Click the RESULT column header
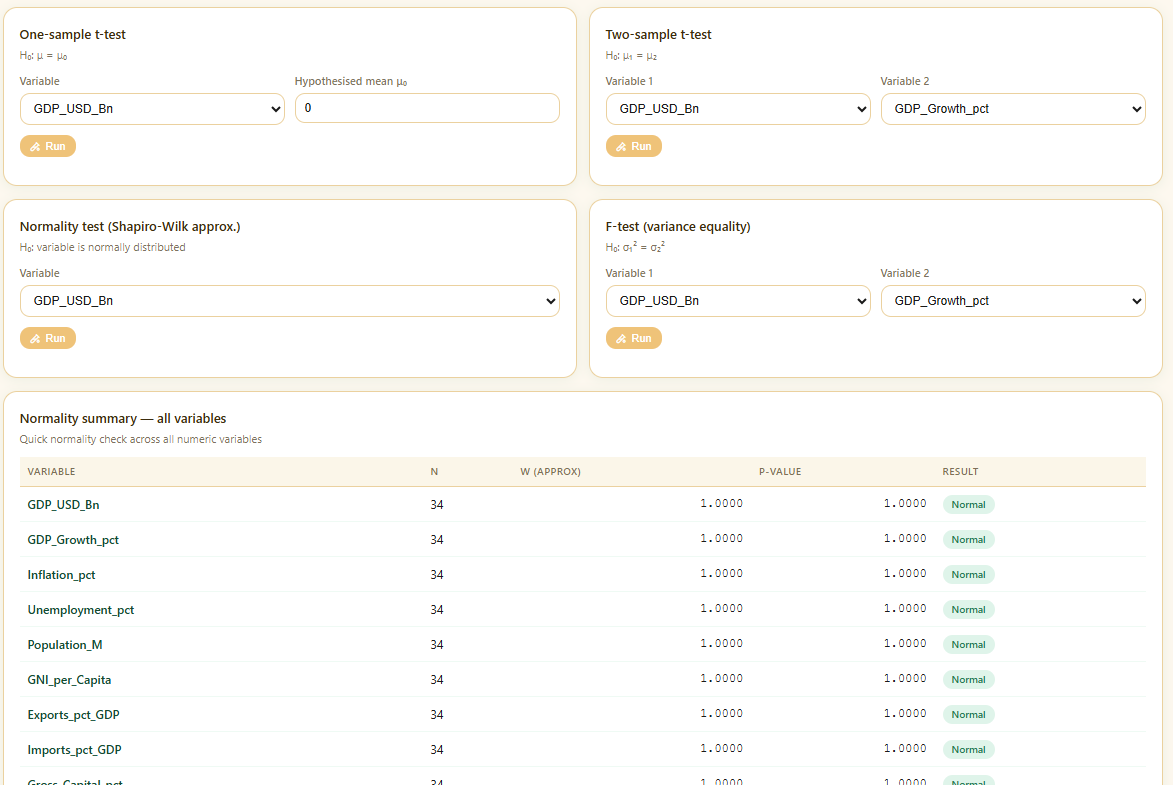 (961, 471)
